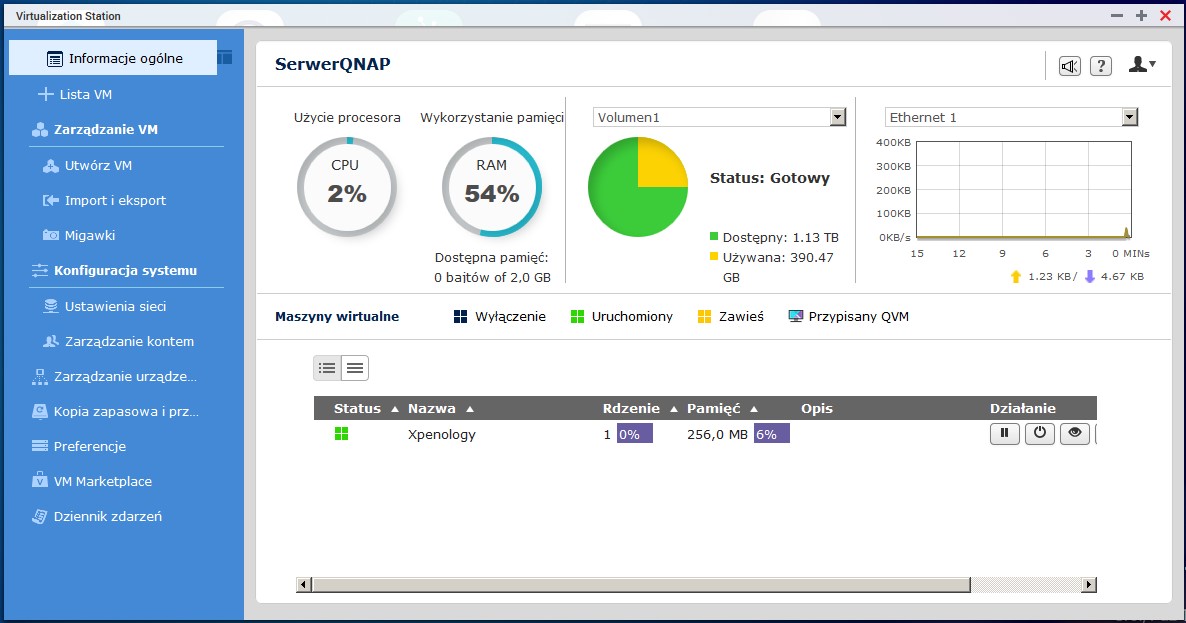1186x623 pixels.
Task: Open Preferencje page
Action: click(89, 446)
